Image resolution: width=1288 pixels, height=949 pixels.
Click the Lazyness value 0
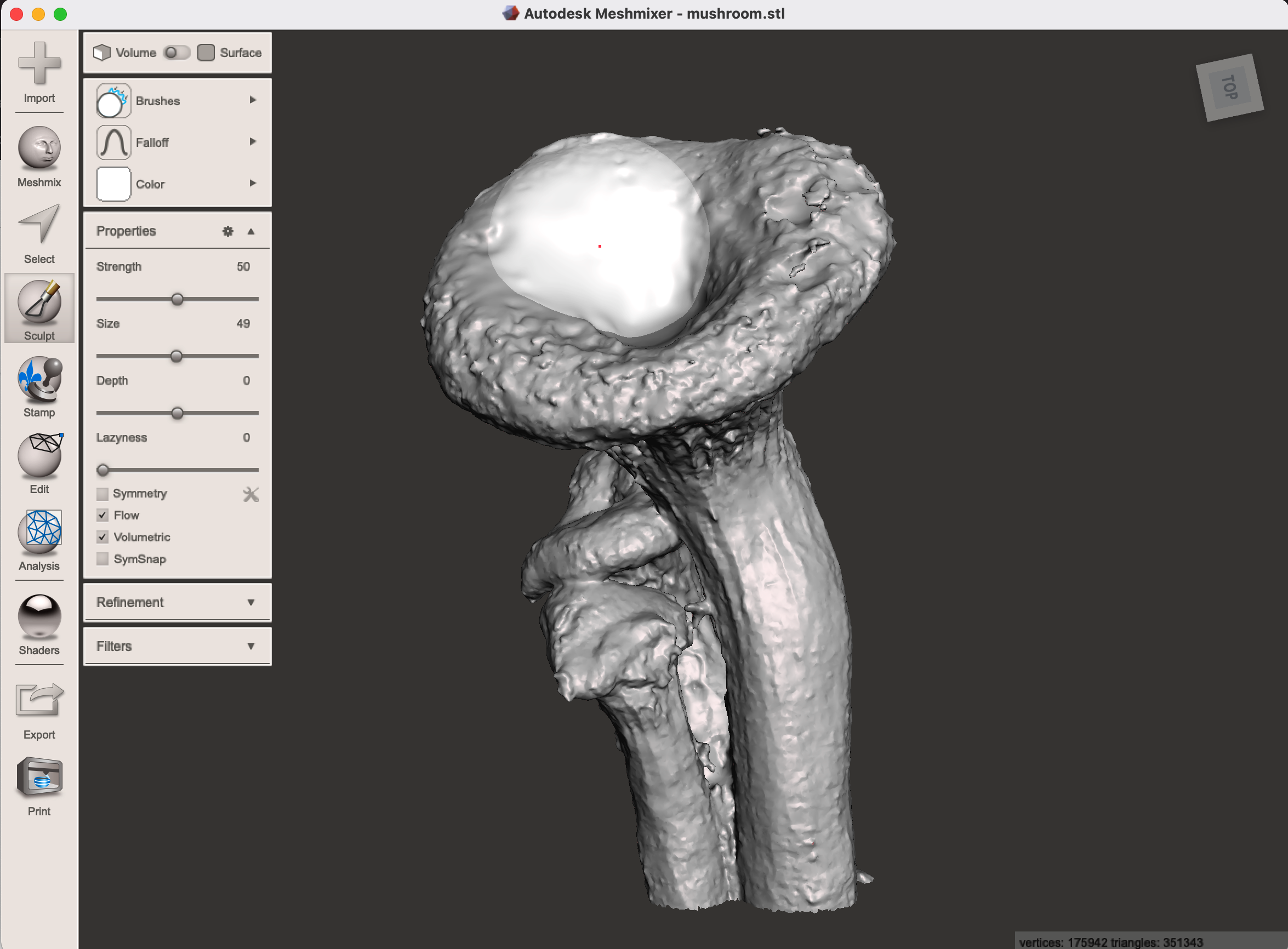tap(247, 437)
